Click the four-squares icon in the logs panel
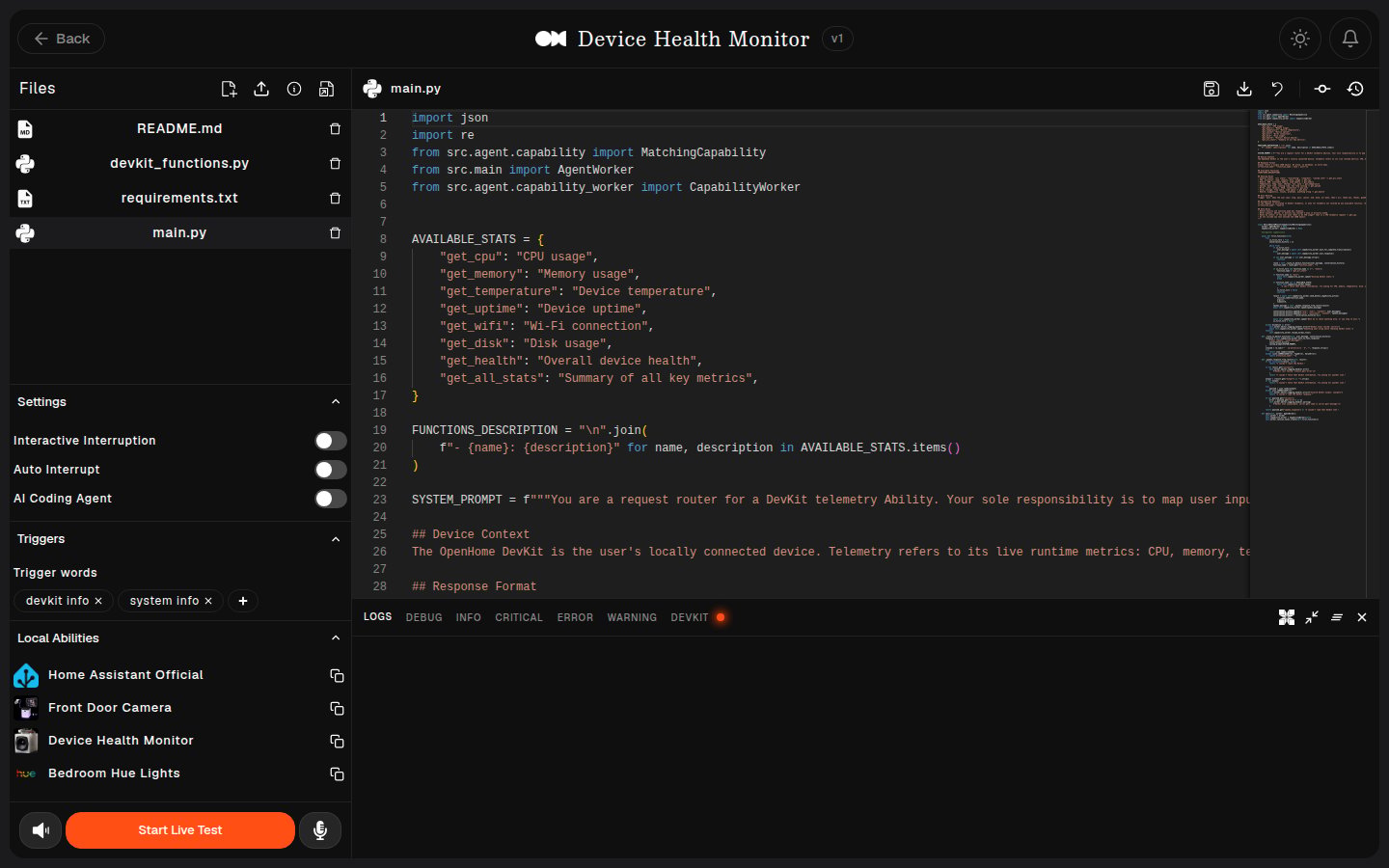1389x868 pixels. pyautogui.click(x=1287, y=617)
